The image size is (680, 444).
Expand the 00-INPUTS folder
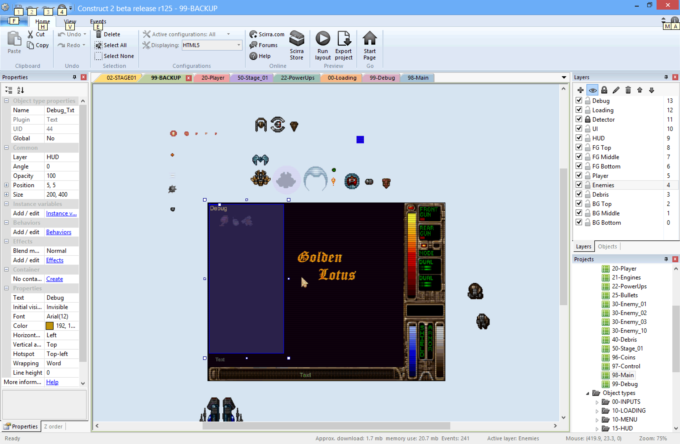[x=597, y=402]
